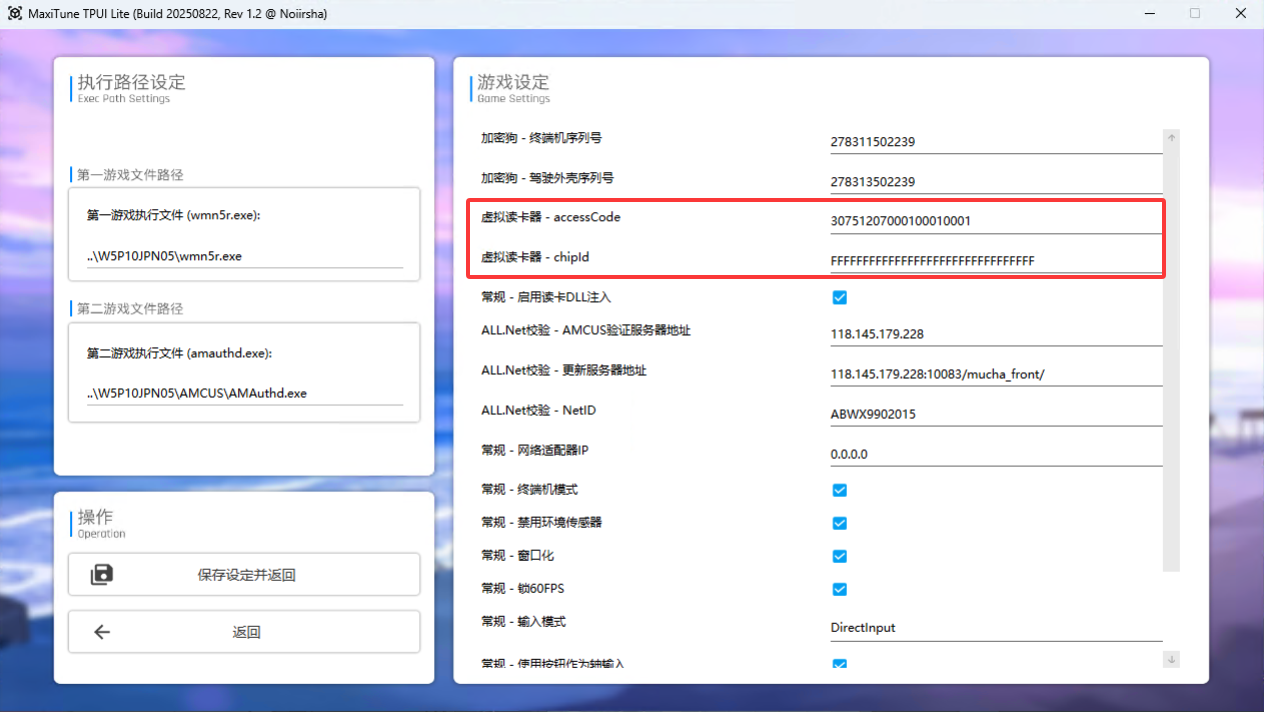Edit the AMCUS验证服务器地址 IP field
The height and width of the screenshot is (712, 1264).
pyautogui.click(x=995, y=334)
